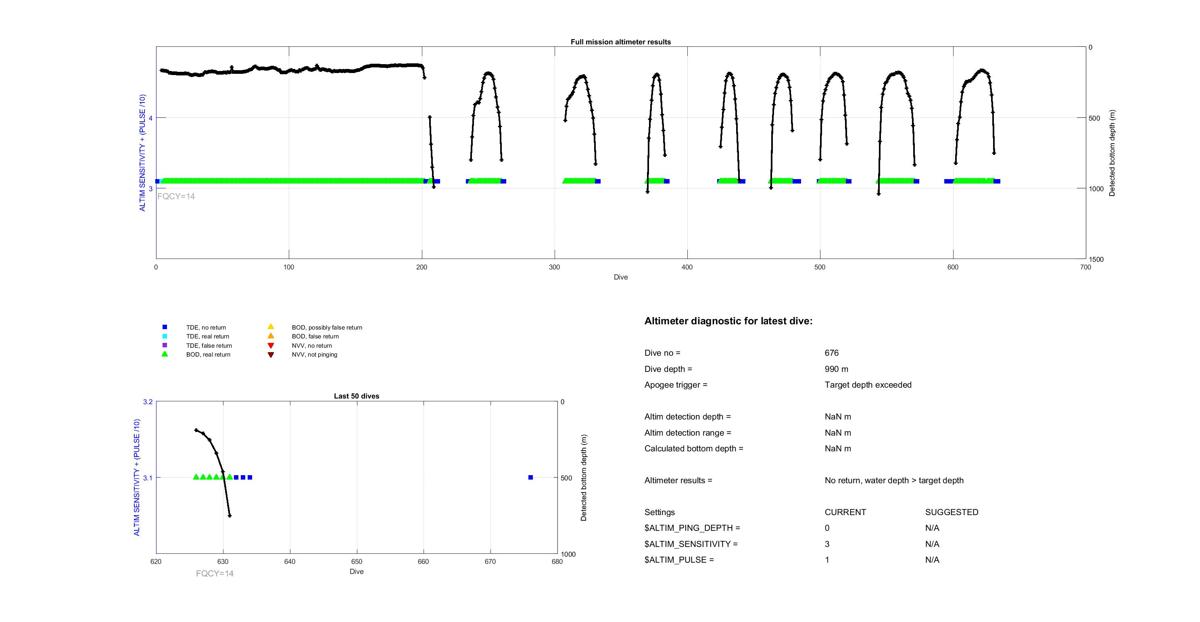
Task: Click the 'Apogee trigger =' label
Action: tap(676, 385)
